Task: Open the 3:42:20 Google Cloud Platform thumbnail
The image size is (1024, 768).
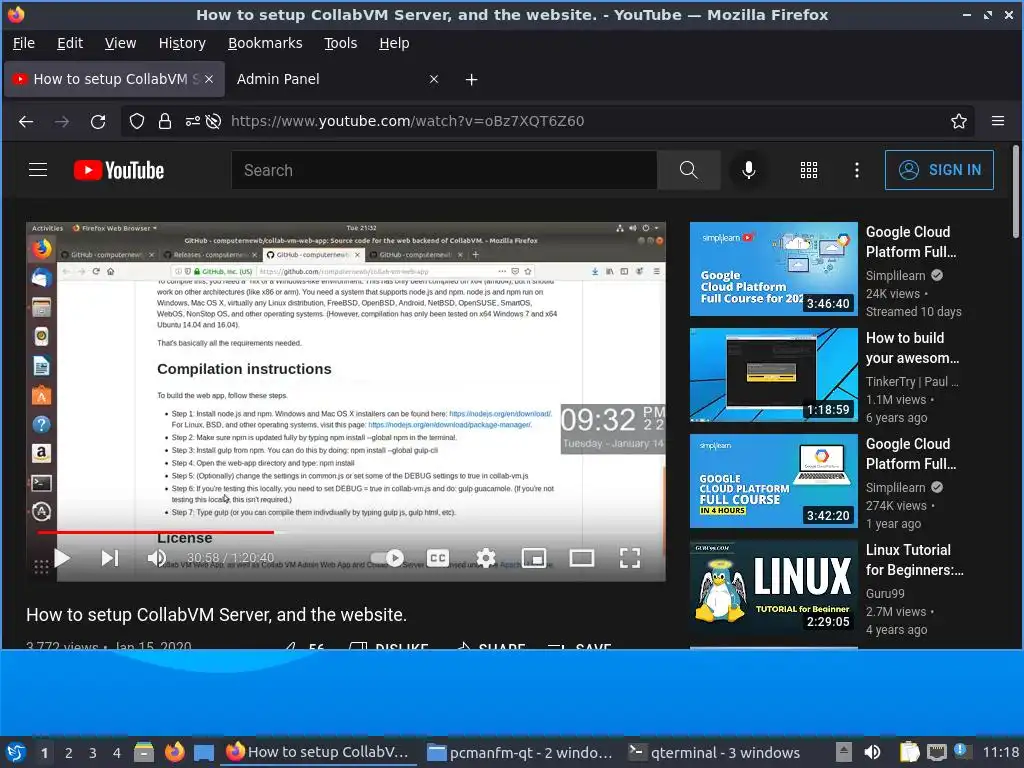Action: click(773, 481)
